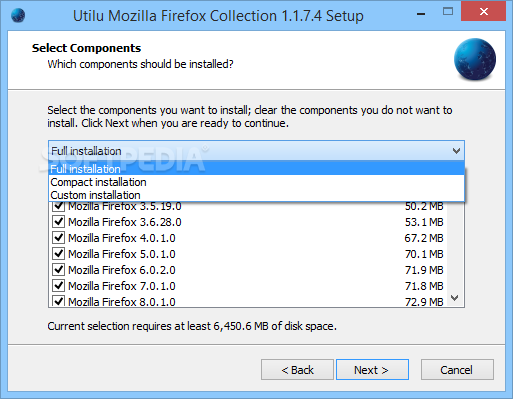
Task: Go to the next setup step
Action: (372, 370)
